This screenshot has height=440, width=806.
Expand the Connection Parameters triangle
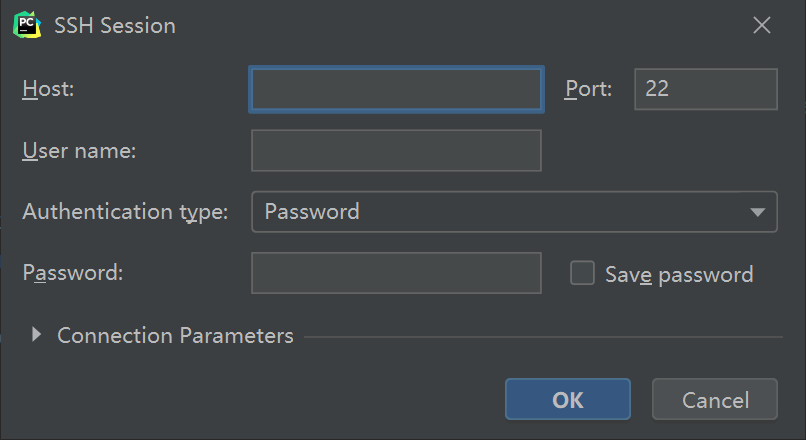point(37,335)
